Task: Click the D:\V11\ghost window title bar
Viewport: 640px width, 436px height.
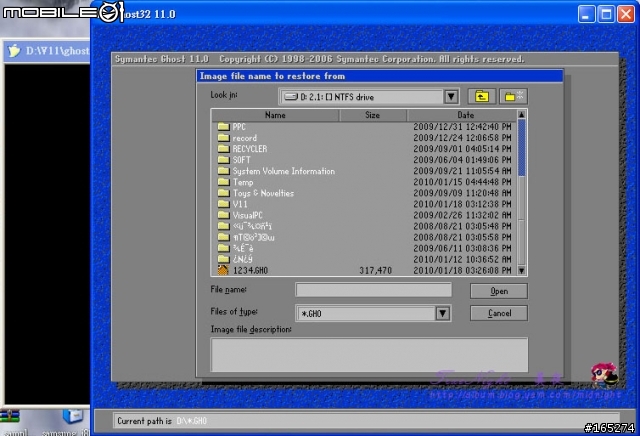Action: point(47,51)
